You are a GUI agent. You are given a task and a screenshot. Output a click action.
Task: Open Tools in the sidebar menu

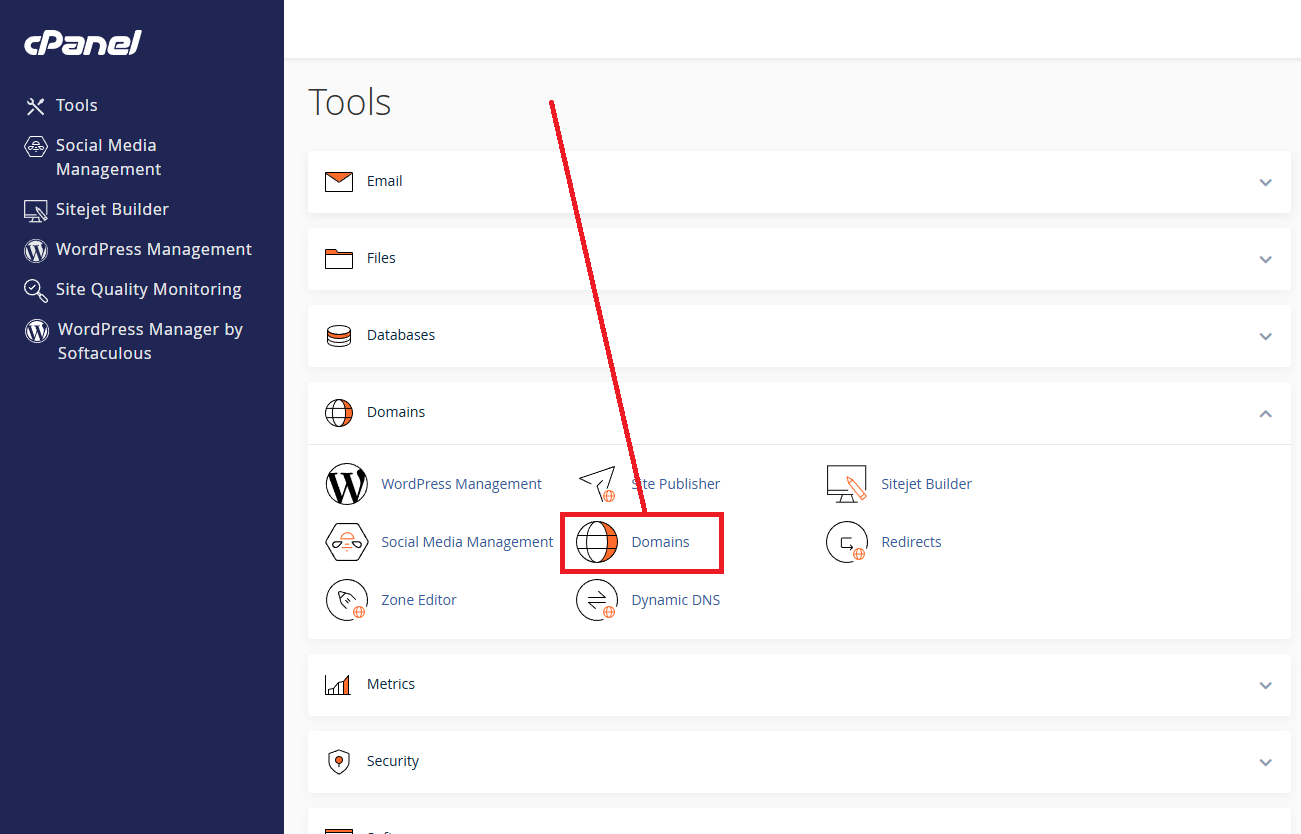[x=77, y=105]
